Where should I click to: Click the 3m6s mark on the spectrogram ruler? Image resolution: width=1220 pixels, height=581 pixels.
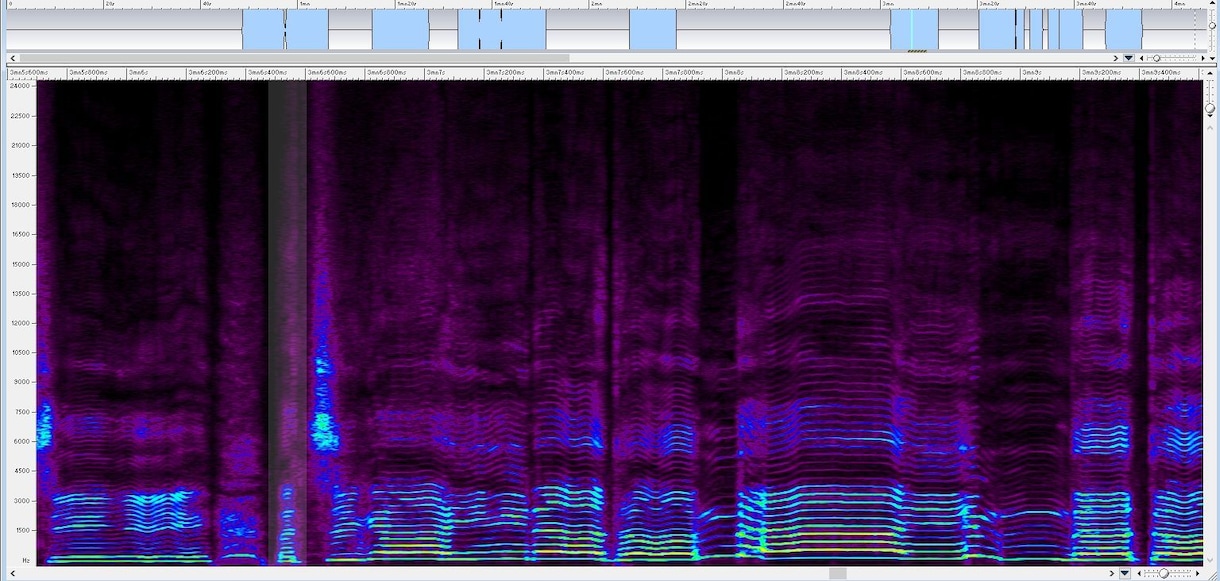139,73
